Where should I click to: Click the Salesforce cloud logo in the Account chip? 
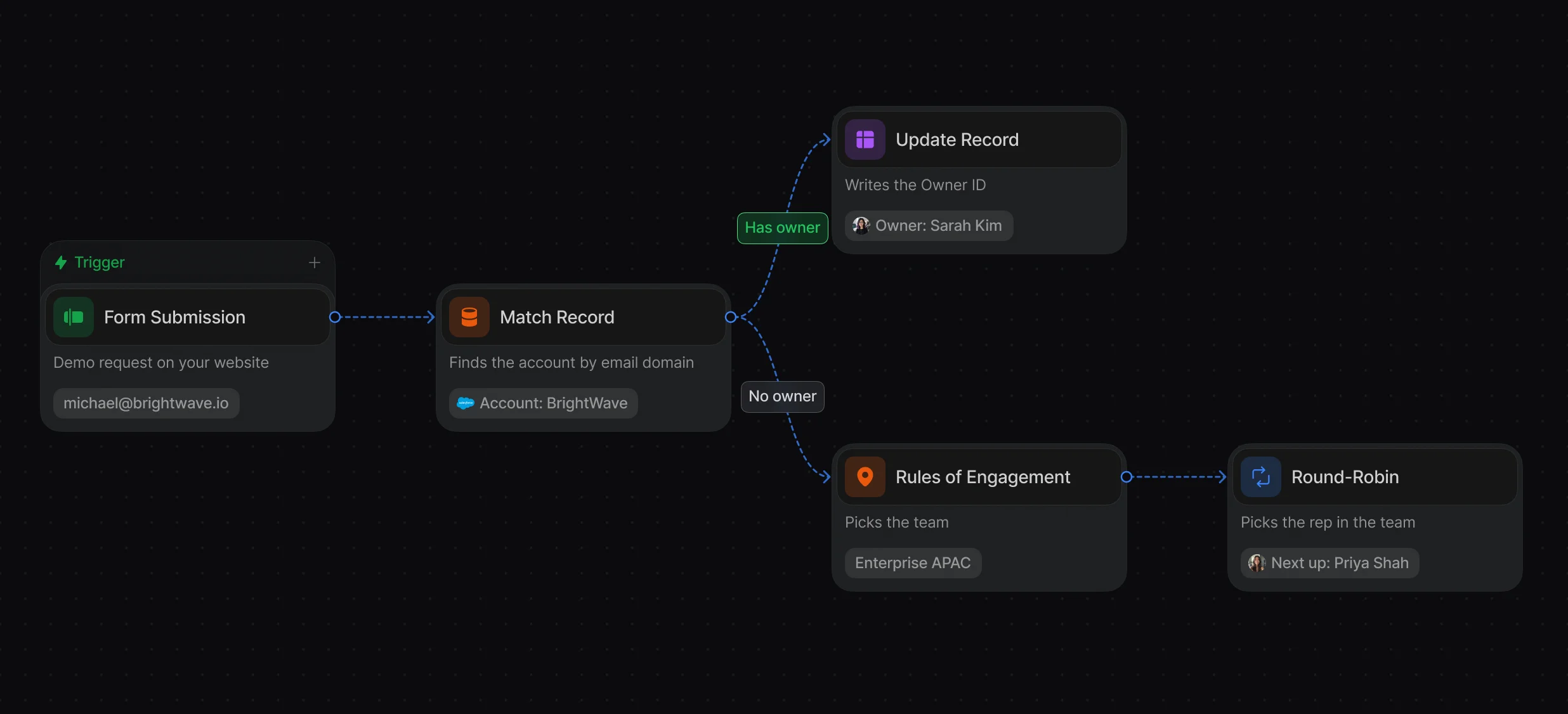466,403
